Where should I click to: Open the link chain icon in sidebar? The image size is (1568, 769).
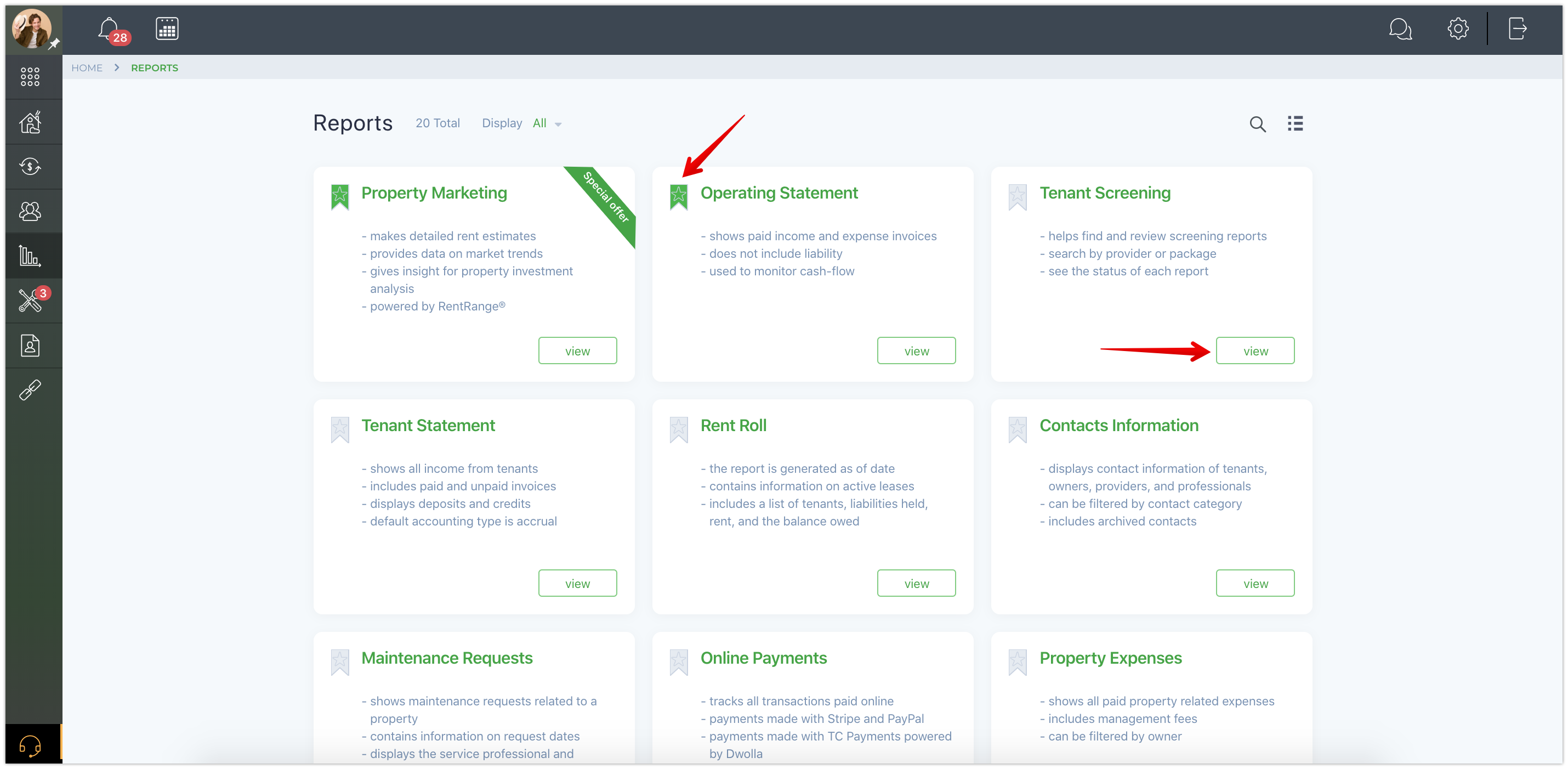pos(30,389)
